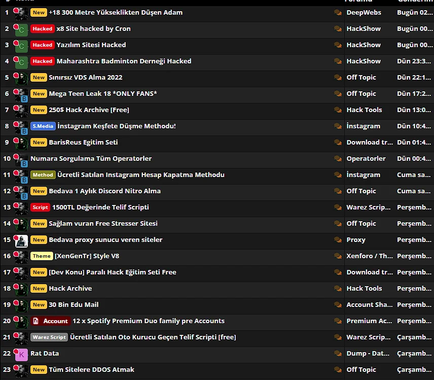This screenshot has height=380, width=434.
Task: Click the pink K avatar beside Rat Data
Action: tap(21, 354)
